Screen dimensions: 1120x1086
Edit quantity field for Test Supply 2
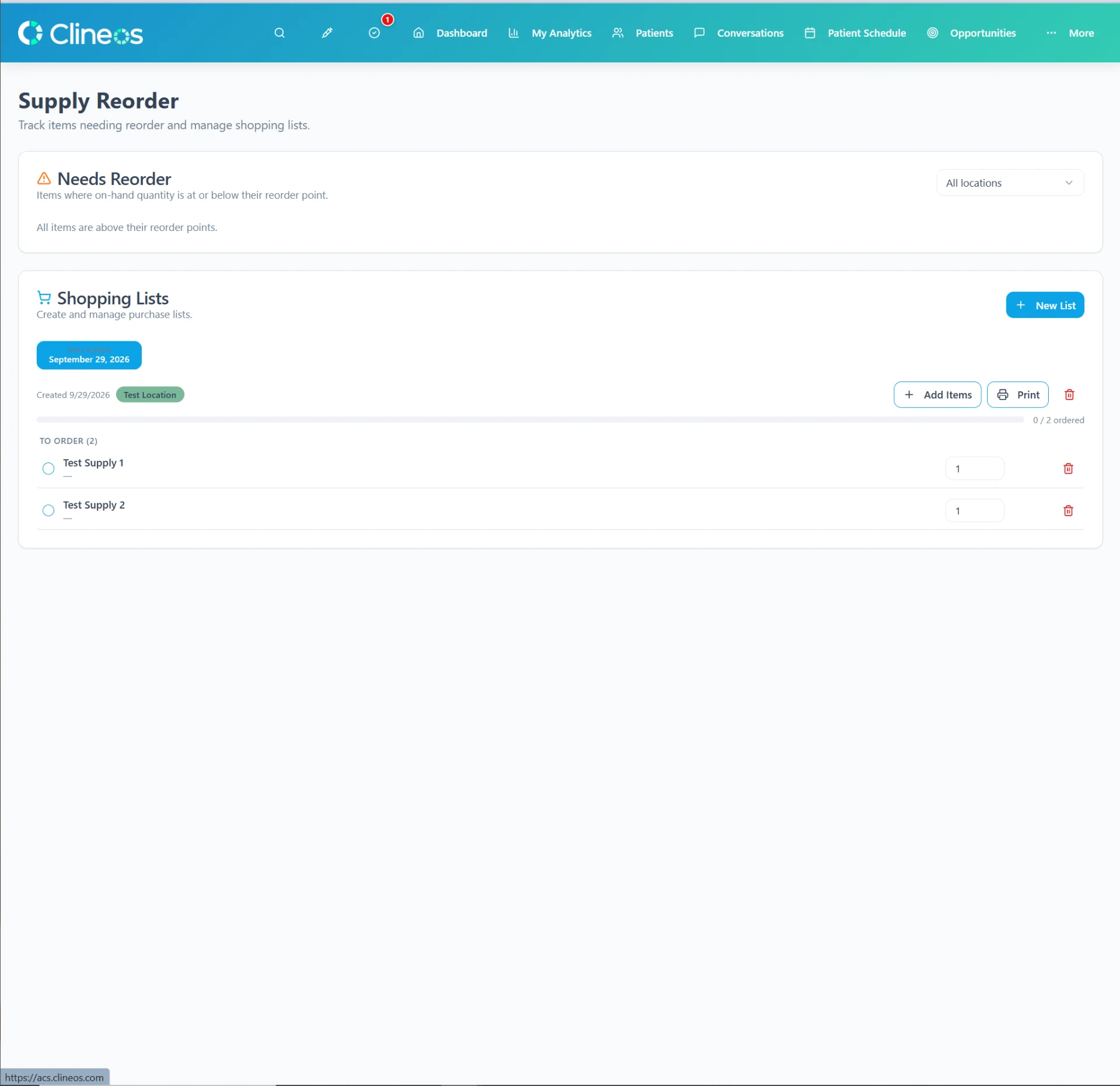coord(974,510)
